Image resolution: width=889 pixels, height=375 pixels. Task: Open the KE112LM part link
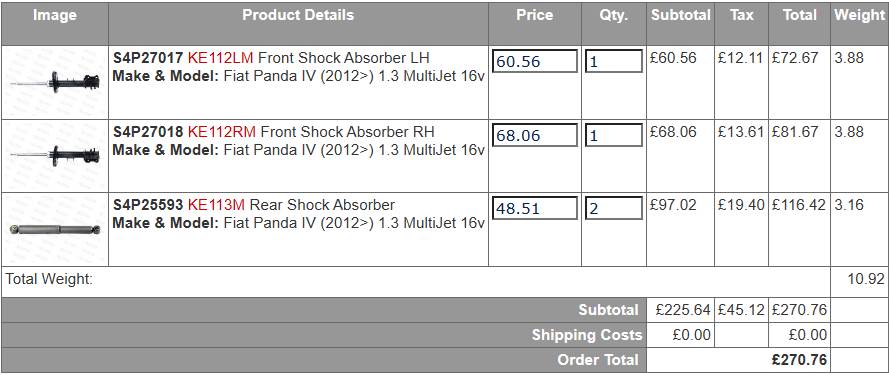(221, 58)
